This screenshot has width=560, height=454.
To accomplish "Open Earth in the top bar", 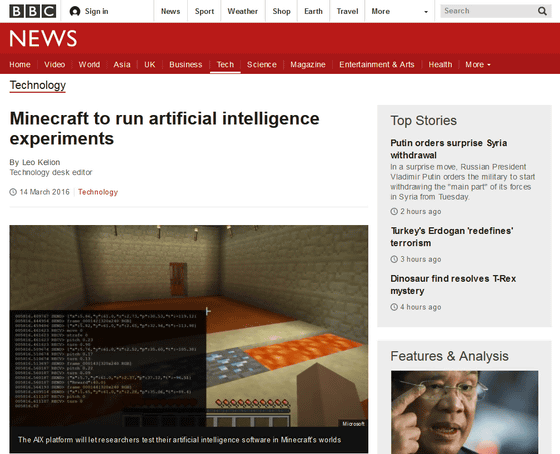I will coord(313,11).
